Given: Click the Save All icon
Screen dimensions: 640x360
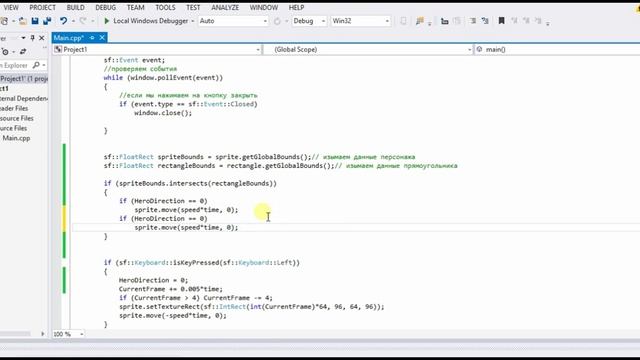Looking at the screenshot, I should click(x=47, y=21).
